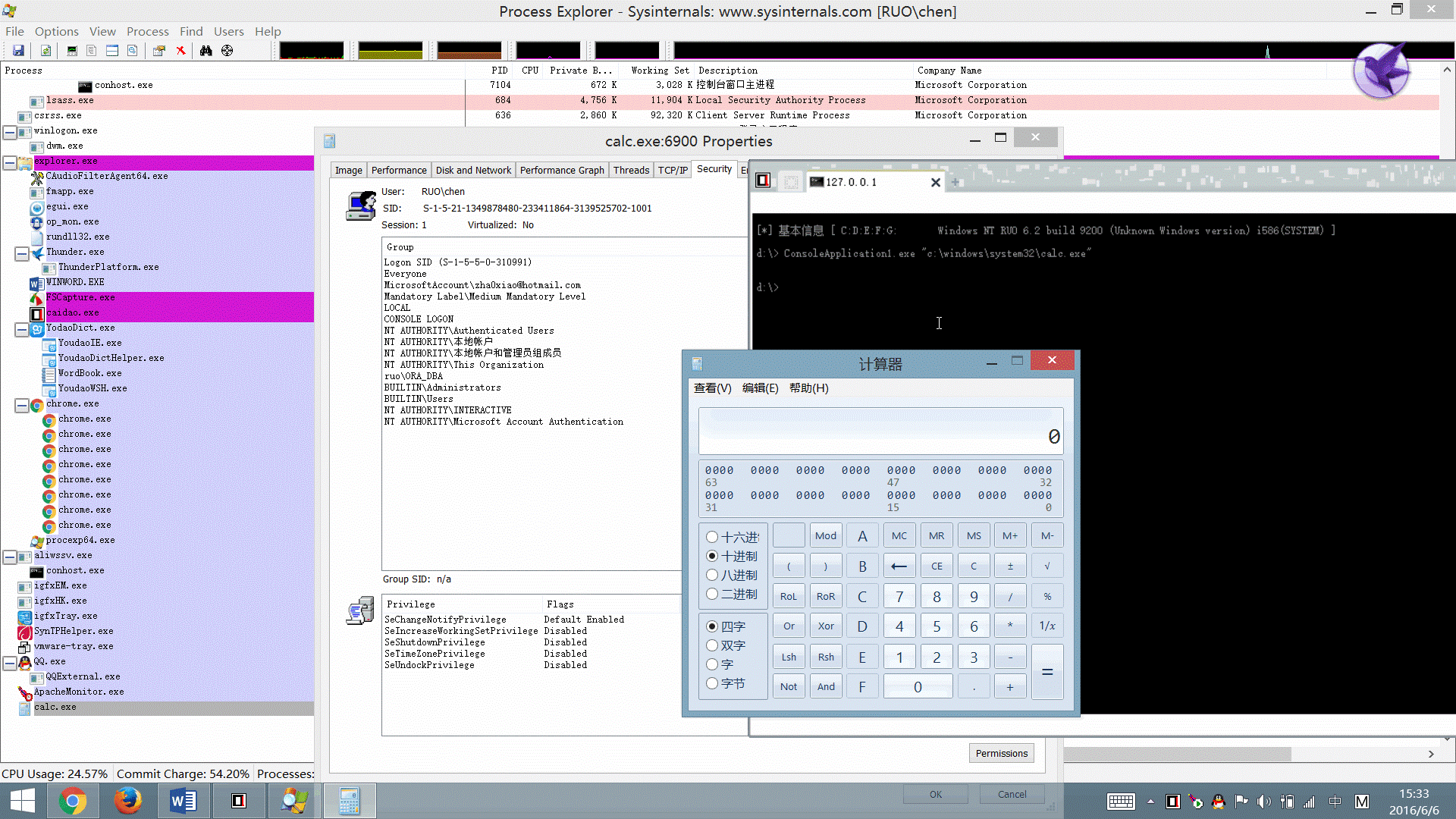Click the QQ penguin tray icon
1456x819 pixels.
pyautogui.click(x=1218, y=802)
